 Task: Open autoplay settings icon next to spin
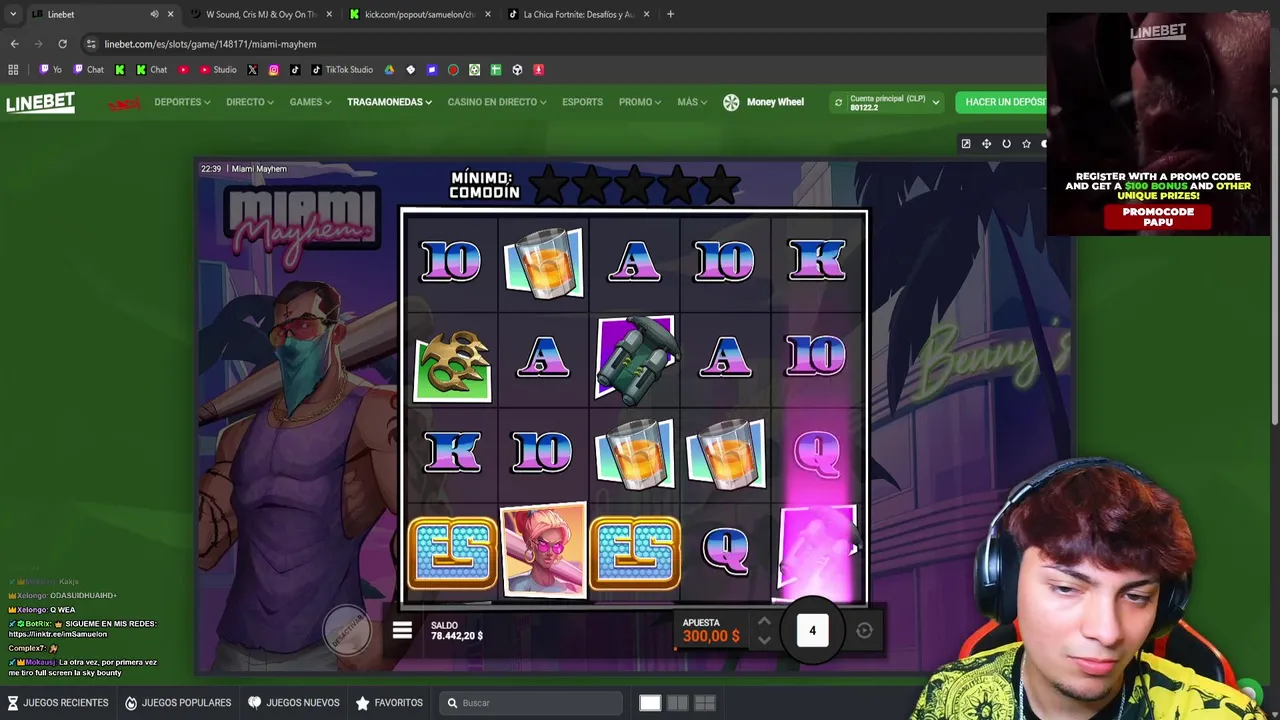(x=864, y=630)
